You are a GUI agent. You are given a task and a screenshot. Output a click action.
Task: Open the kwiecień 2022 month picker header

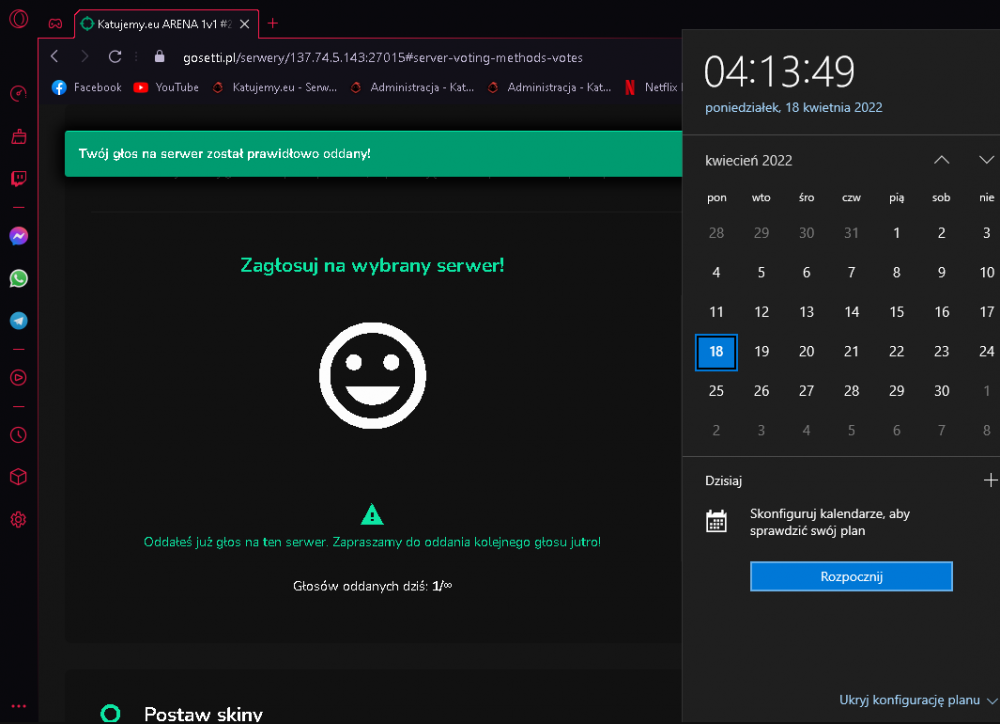point(749,161)
